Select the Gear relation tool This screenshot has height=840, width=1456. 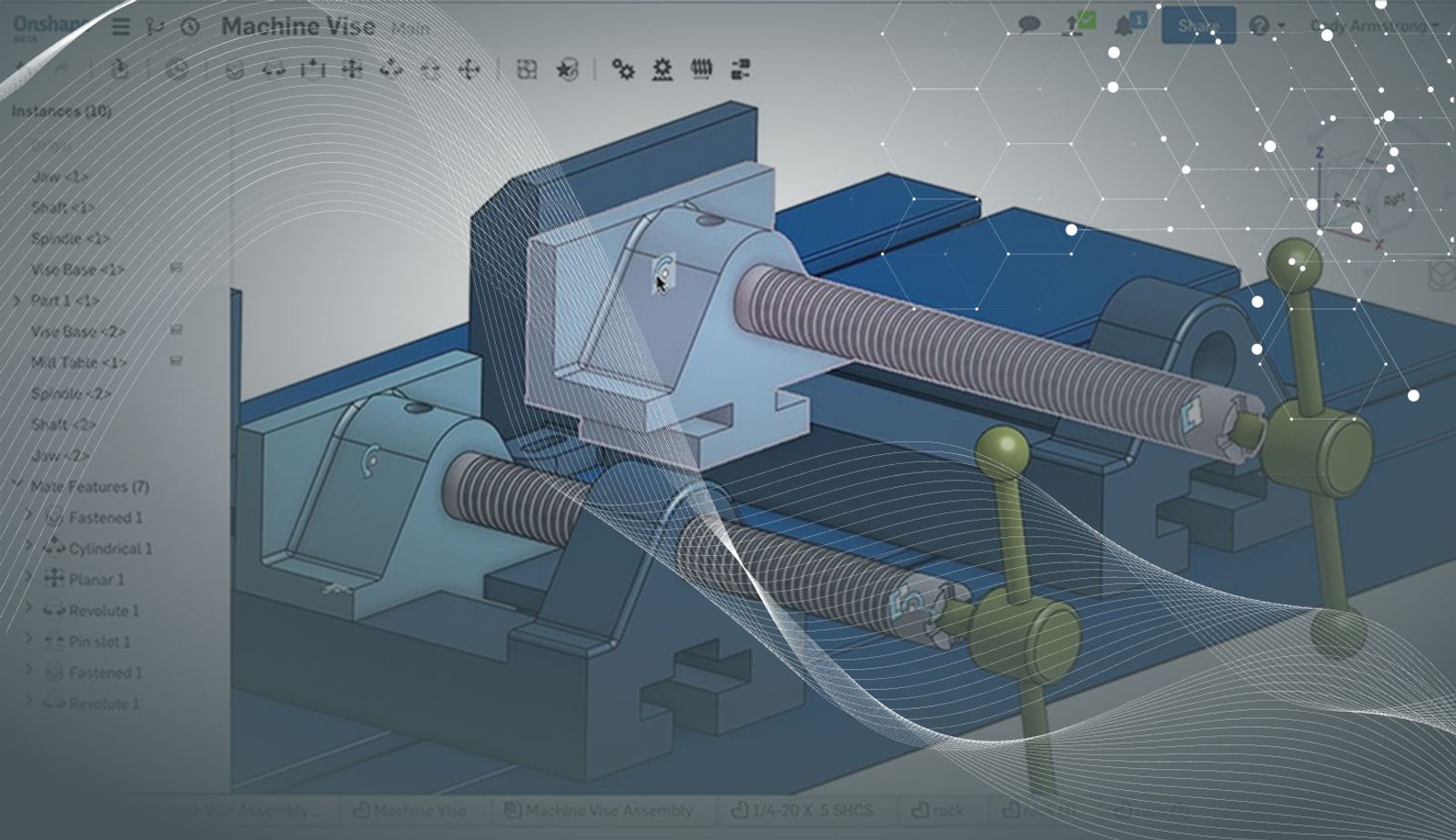tap(622, 69)
